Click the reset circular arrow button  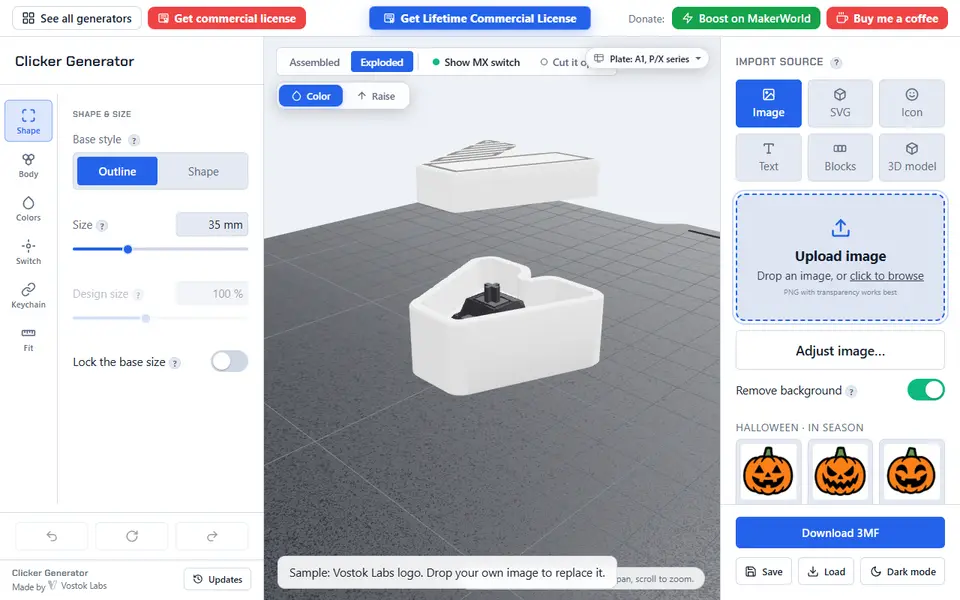pyautogui.click(x=132, y=536)
